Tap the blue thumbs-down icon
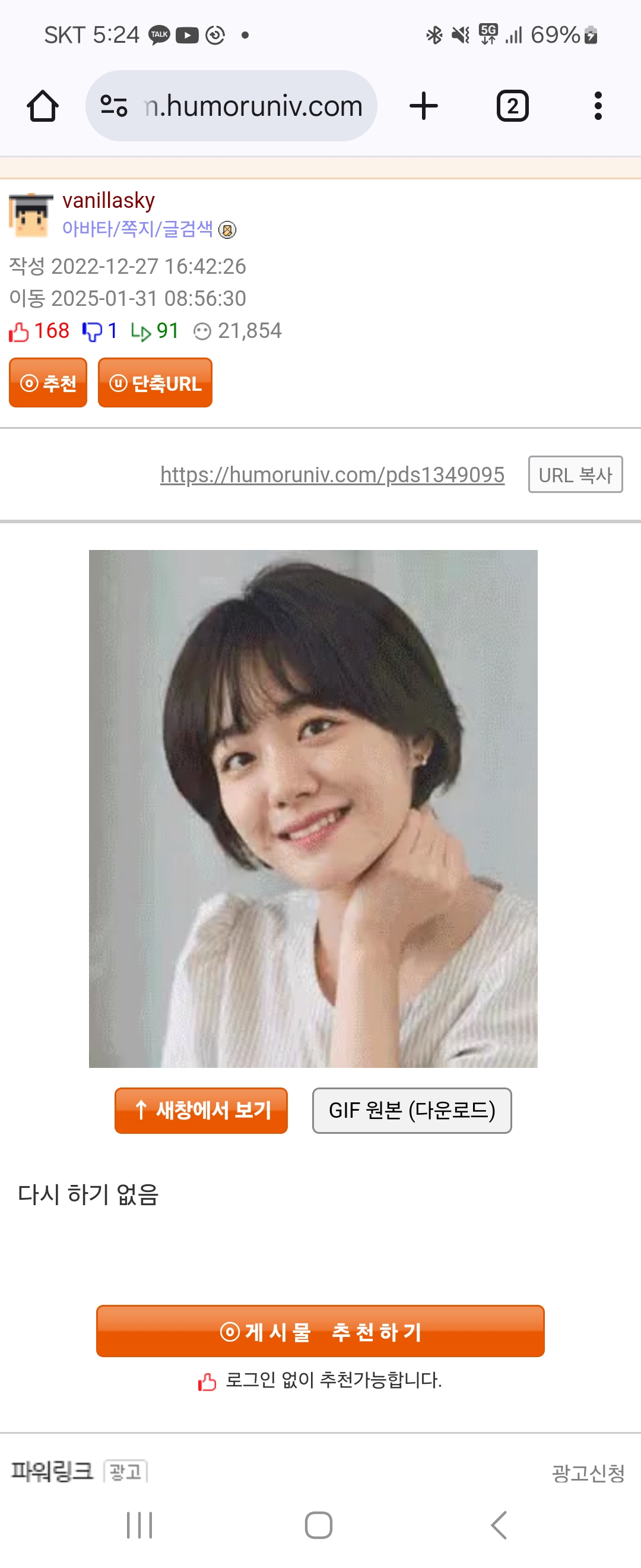 [x=92, y=332]
